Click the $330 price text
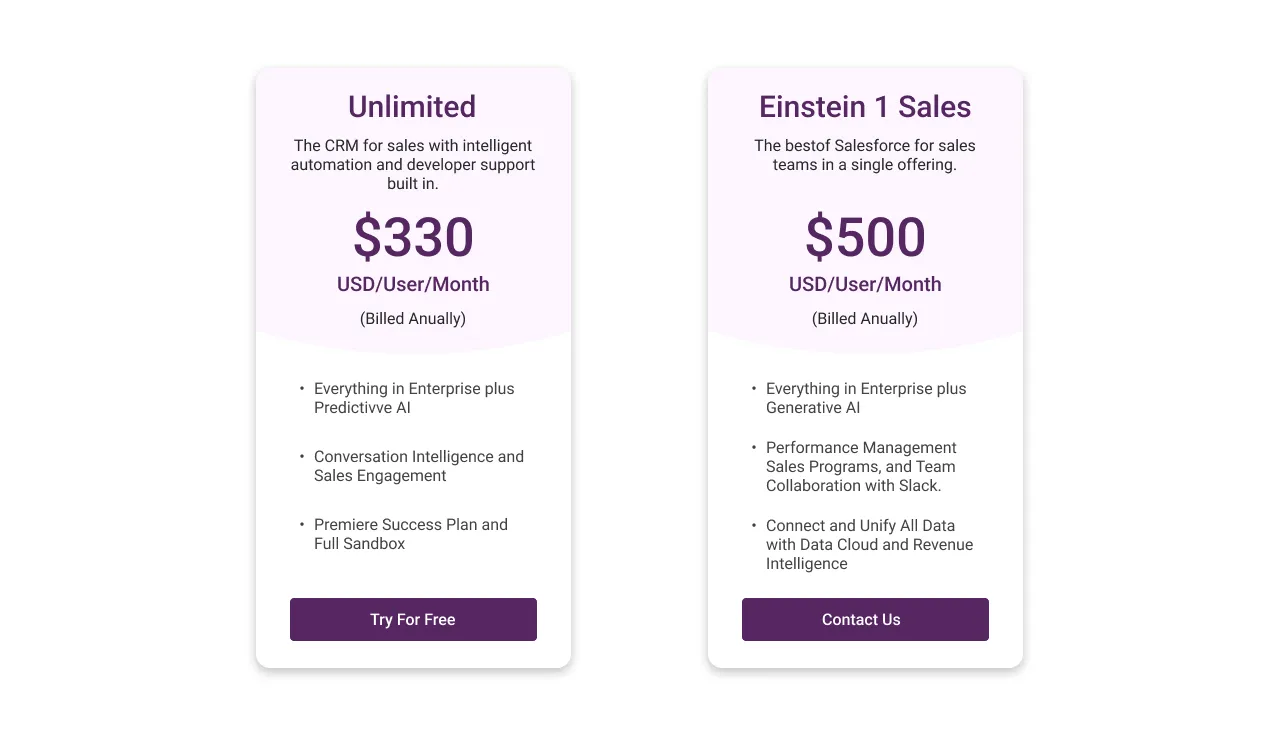 412,238
